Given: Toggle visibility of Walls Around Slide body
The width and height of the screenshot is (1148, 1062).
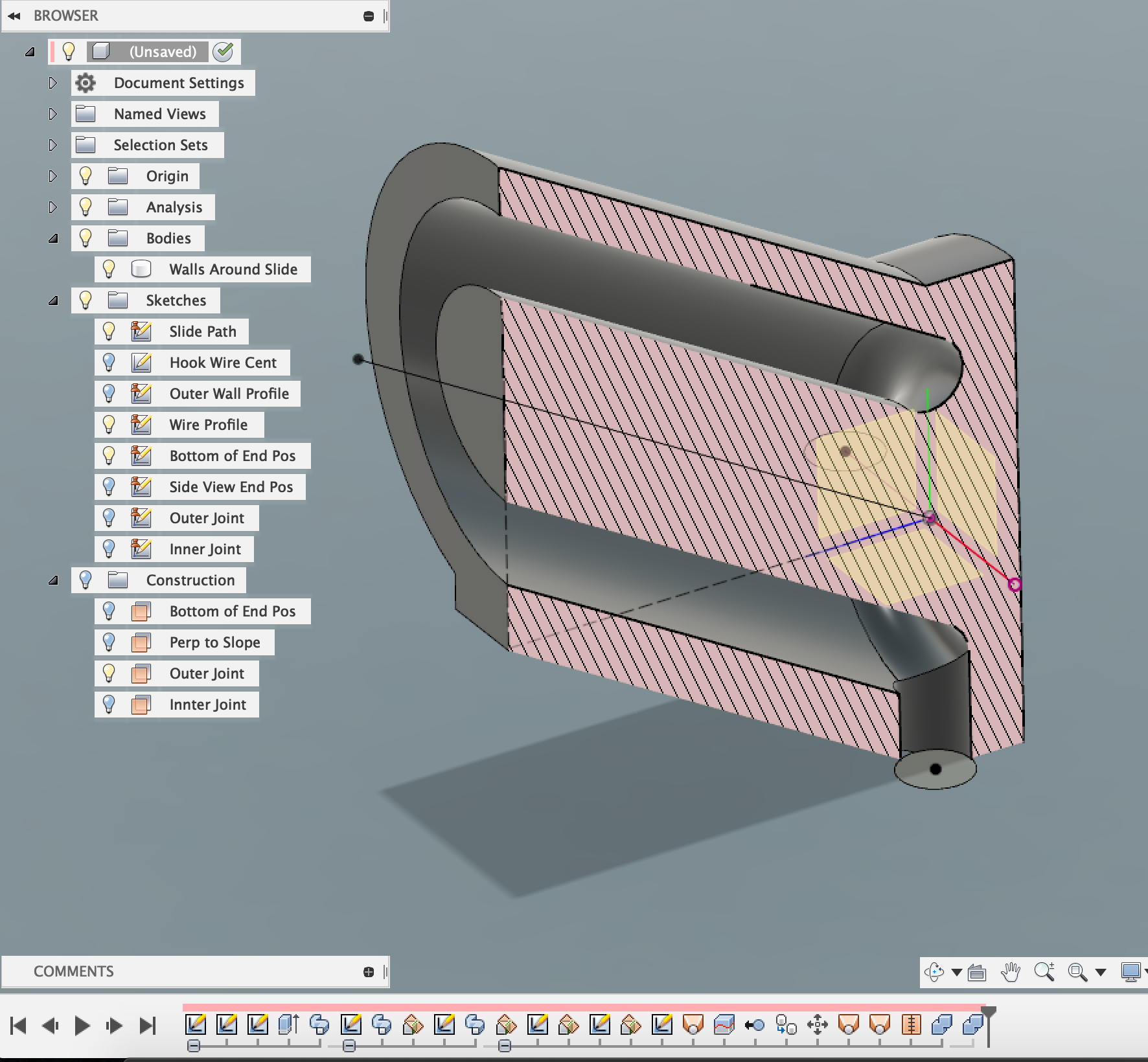Looking at the screenshot, I should tap(109, 269).
